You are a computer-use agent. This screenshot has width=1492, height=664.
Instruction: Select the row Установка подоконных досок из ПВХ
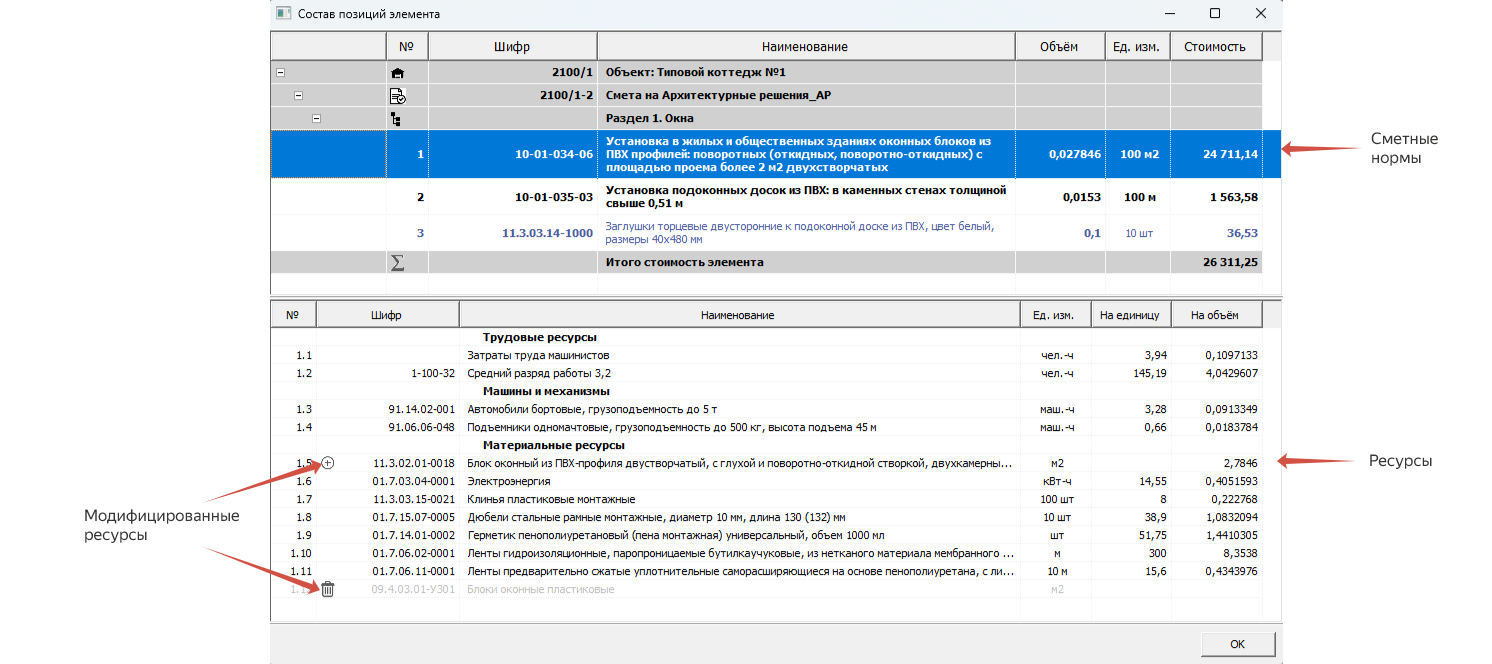click(x=766, y=197)
